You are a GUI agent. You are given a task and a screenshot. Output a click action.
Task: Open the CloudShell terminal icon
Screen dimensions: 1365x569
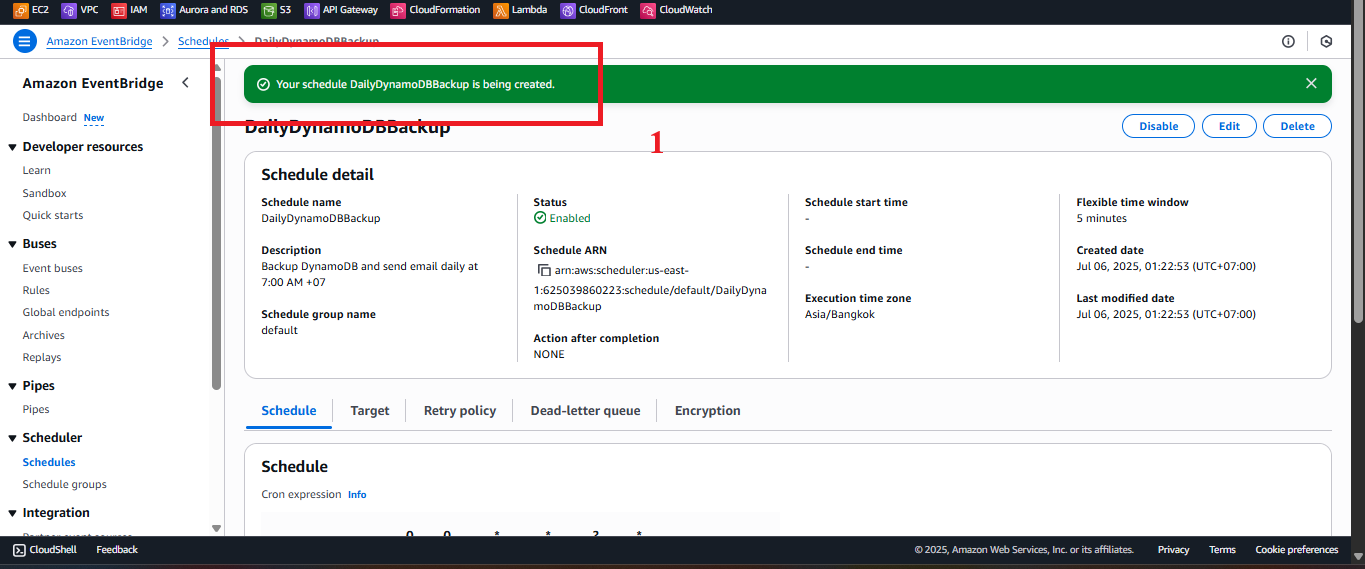point(19,549)
